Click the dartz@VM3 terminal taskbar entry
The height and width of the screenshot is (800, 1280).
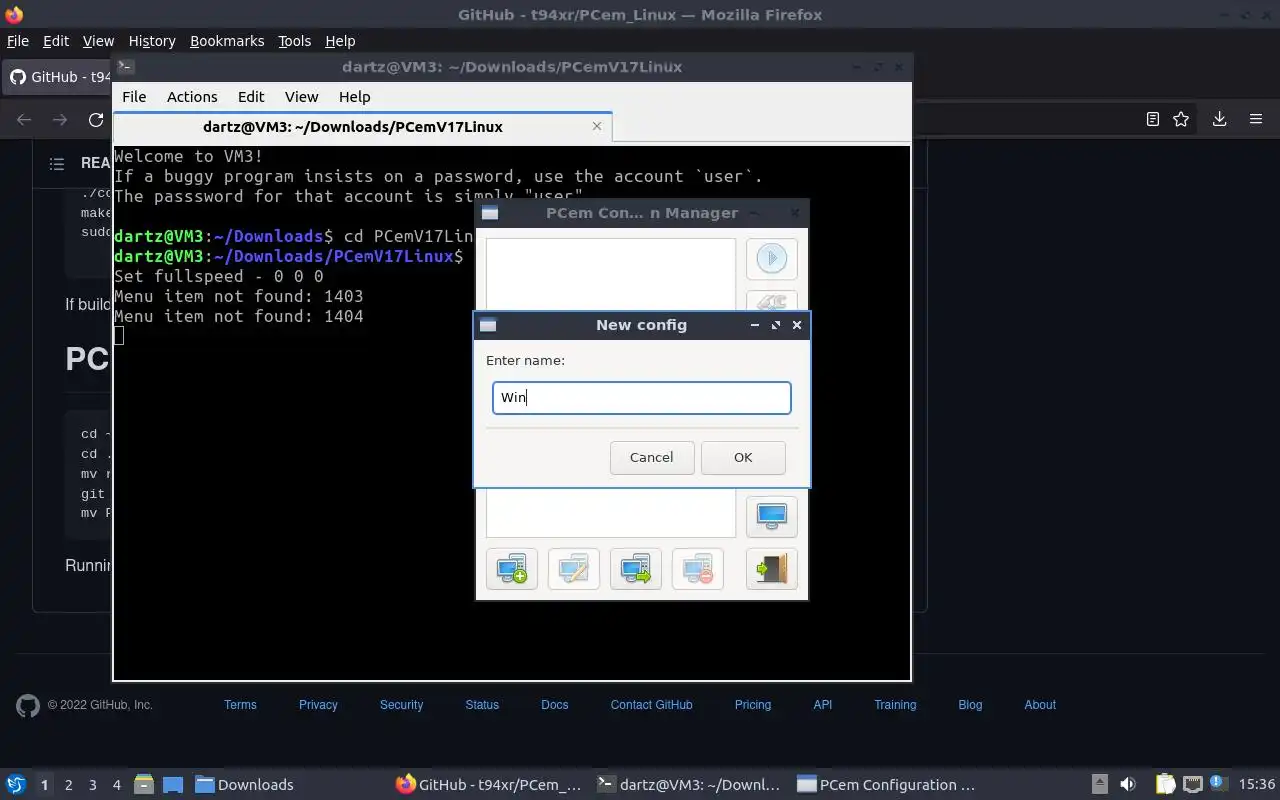click(689, 785)
